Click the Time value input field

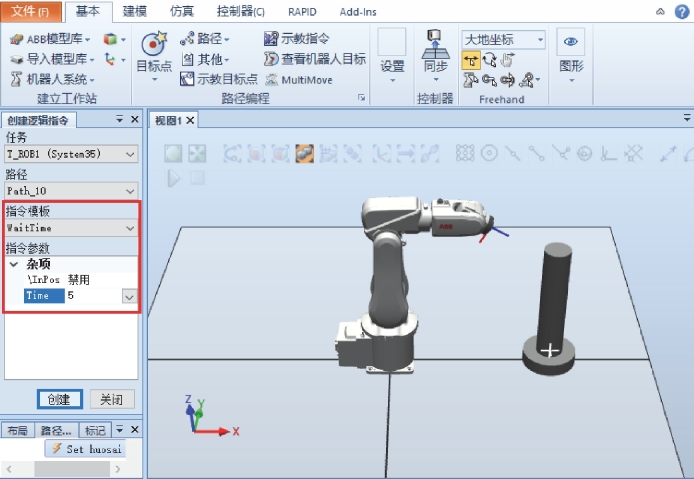(92, 296)
